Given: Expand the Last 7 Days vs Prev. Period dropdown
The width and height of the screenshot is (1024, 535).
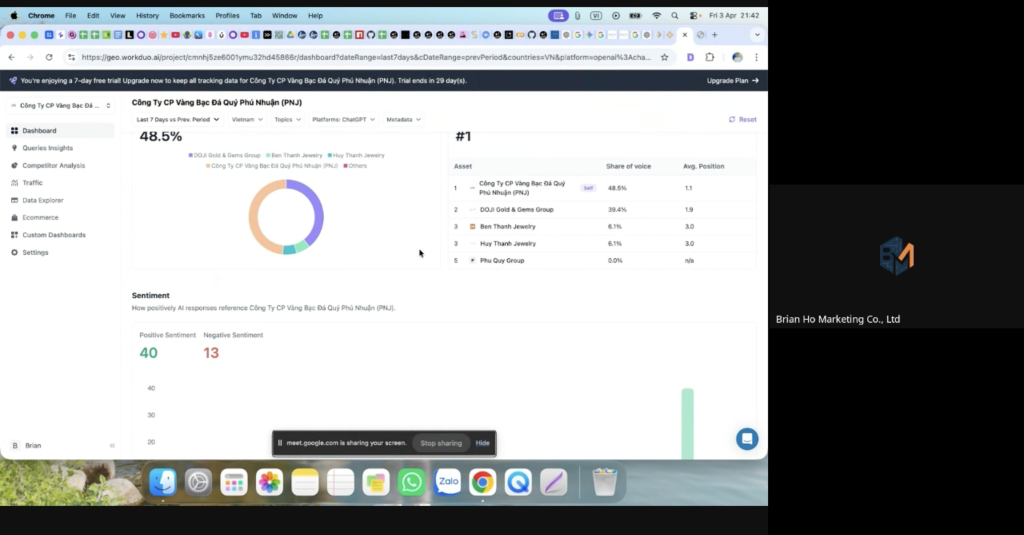Looking at the screenshot, I should [x=178, y=119].
